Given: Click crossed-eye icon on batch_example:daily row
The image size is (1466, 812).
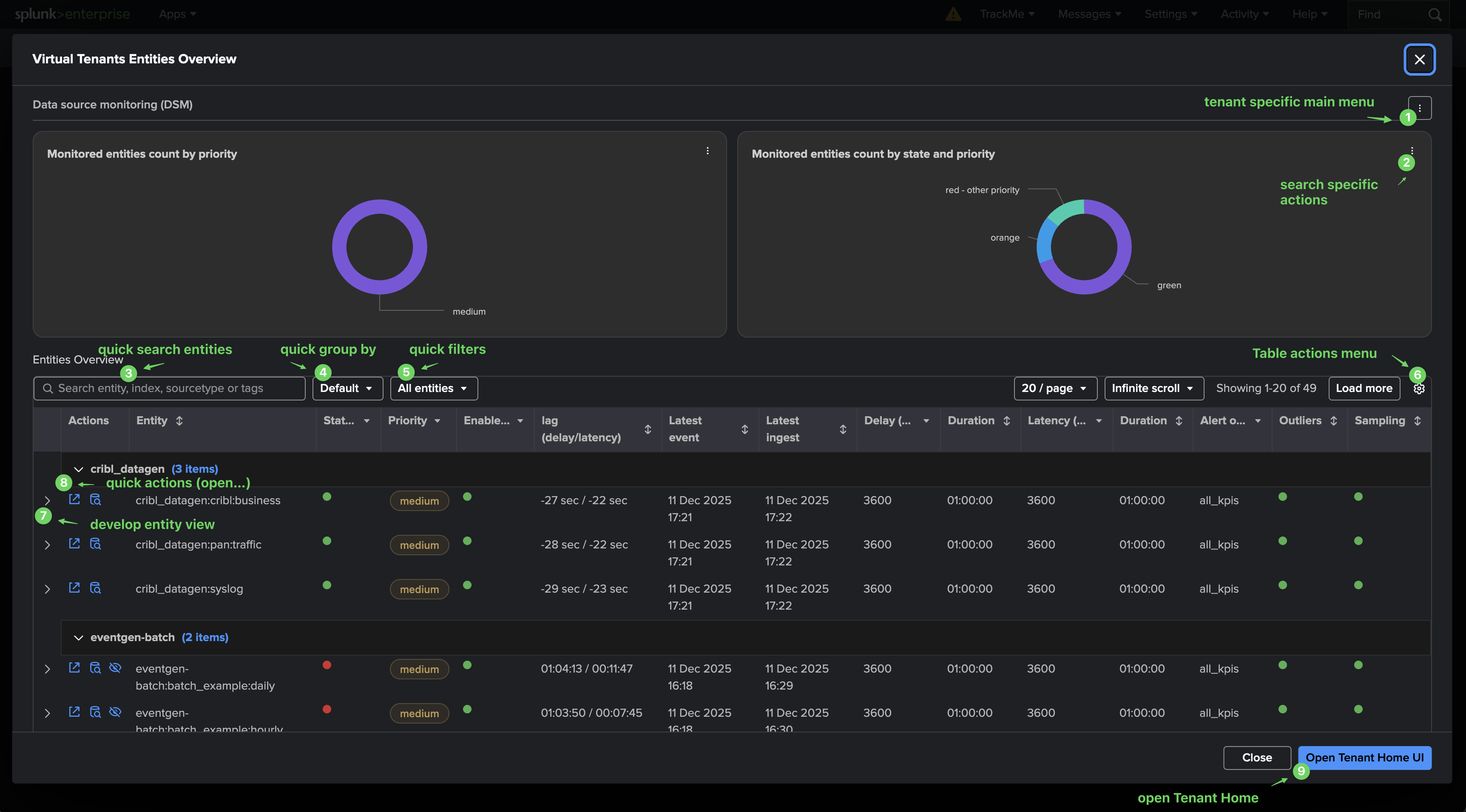Looking at the screenshot, I should [115, 668].
